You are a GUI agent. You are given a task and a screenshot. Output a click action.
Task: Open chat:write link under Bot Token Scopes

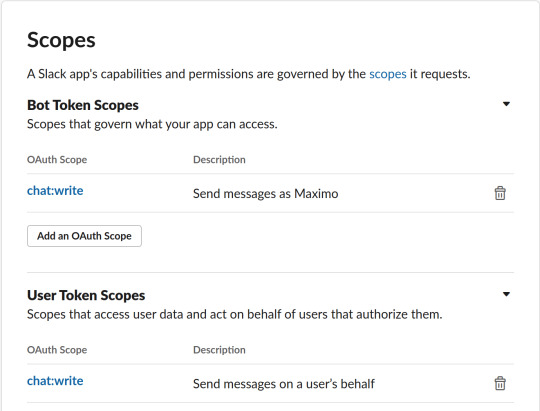(55, 191)
